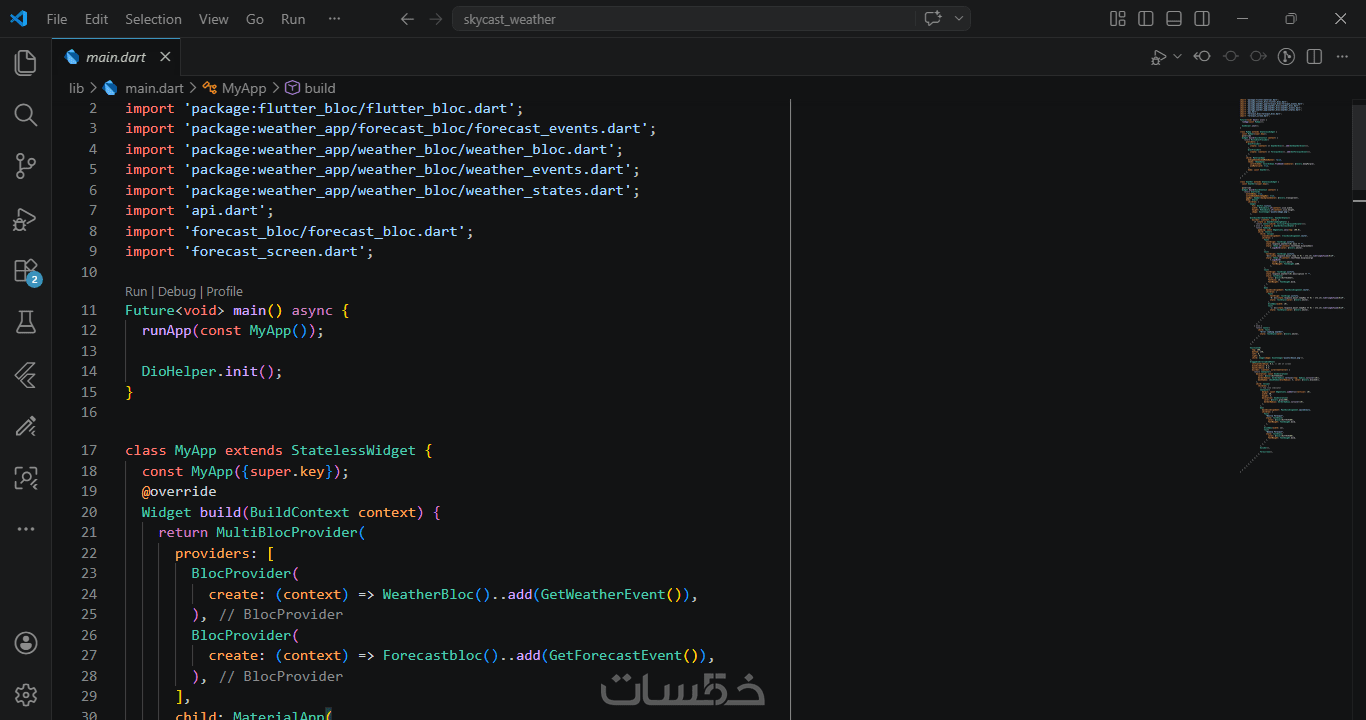Open the Selection menu
The height and width of the screenshot is (720, 1366).
click(153, 19)
